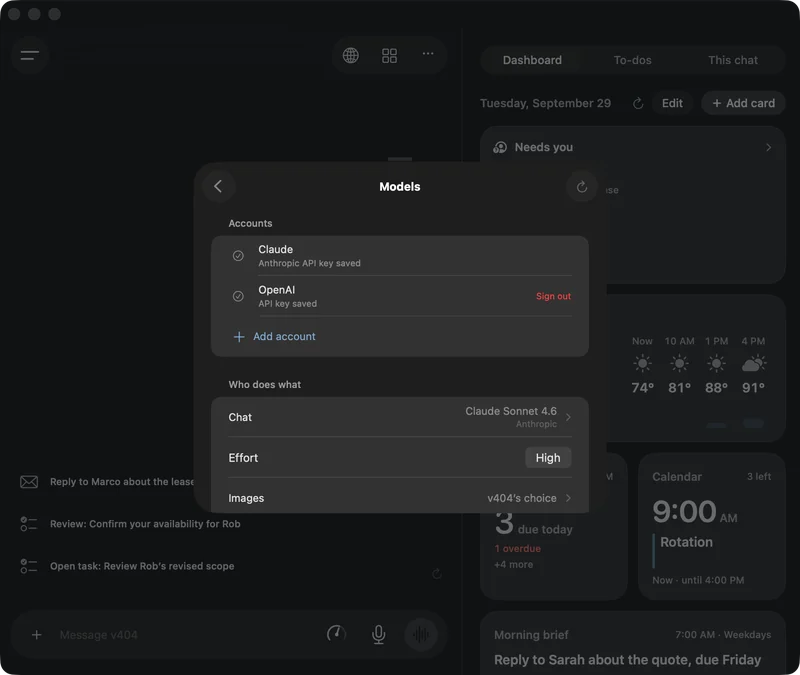Select the OpenAI account row
The height and width of the screenshot is (675, 800).
399,296
